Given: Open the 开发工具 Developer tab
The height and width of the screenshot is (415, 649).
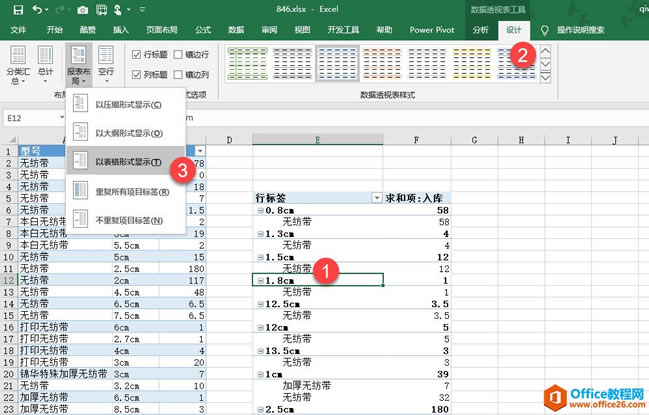Looking at the screenshot, I should [x=343, y=30].
